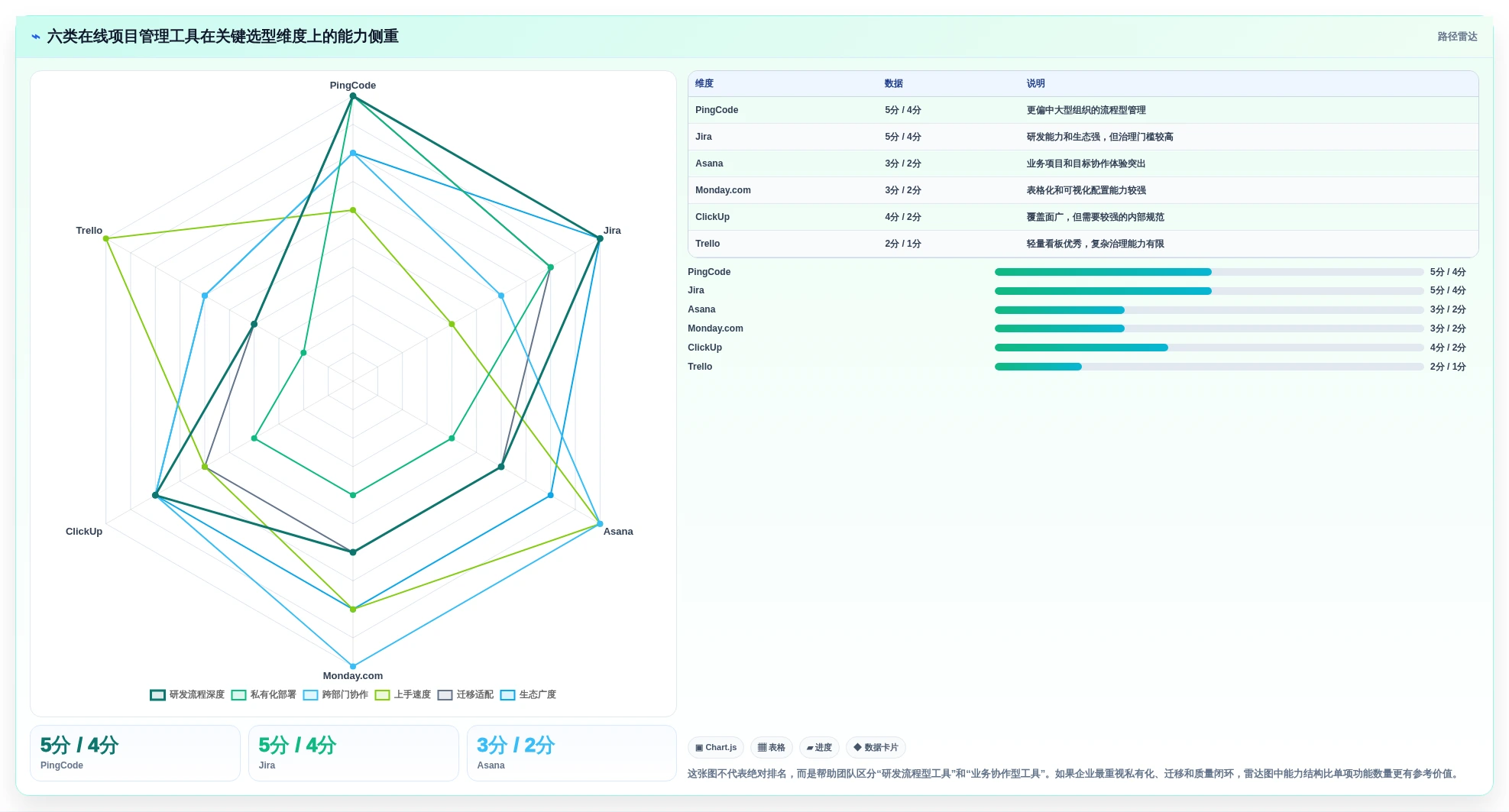Click the 表格 tag chip
The width and height of the screenshot is (1509, 812).
[772, 748]
